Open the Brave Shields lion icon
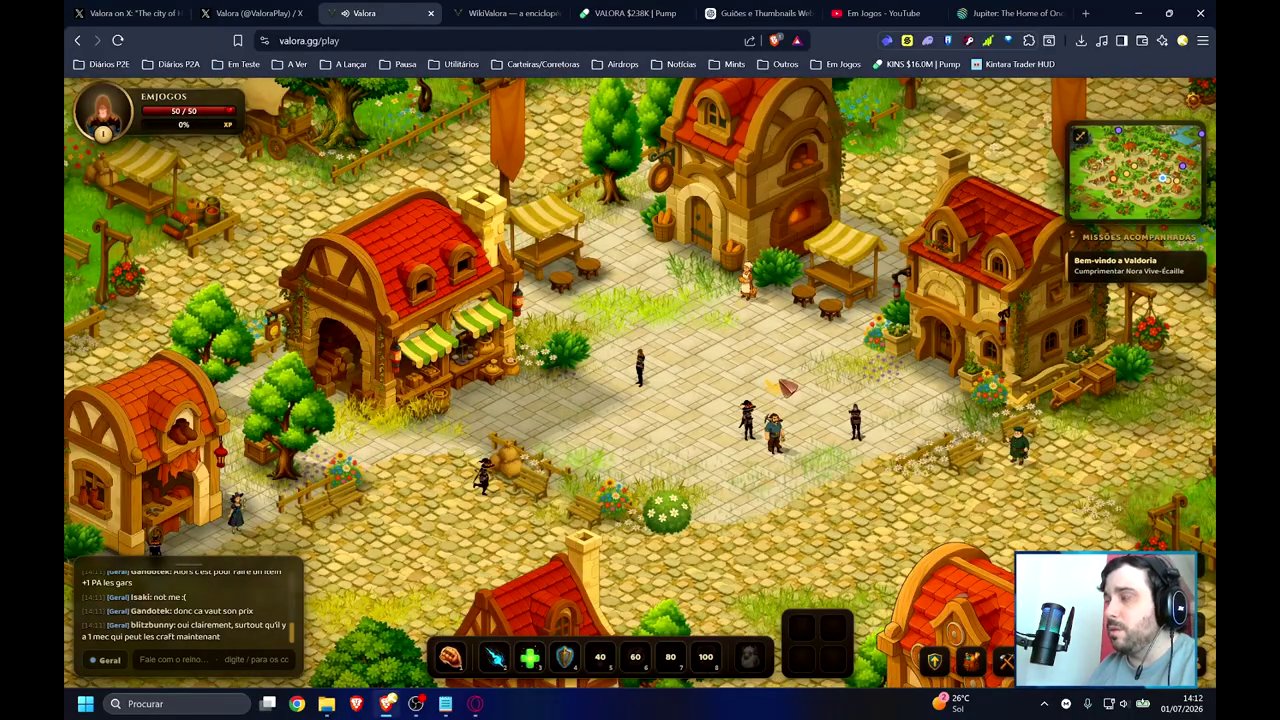This screenshot has width=1280, height=720. pos(776,41)
